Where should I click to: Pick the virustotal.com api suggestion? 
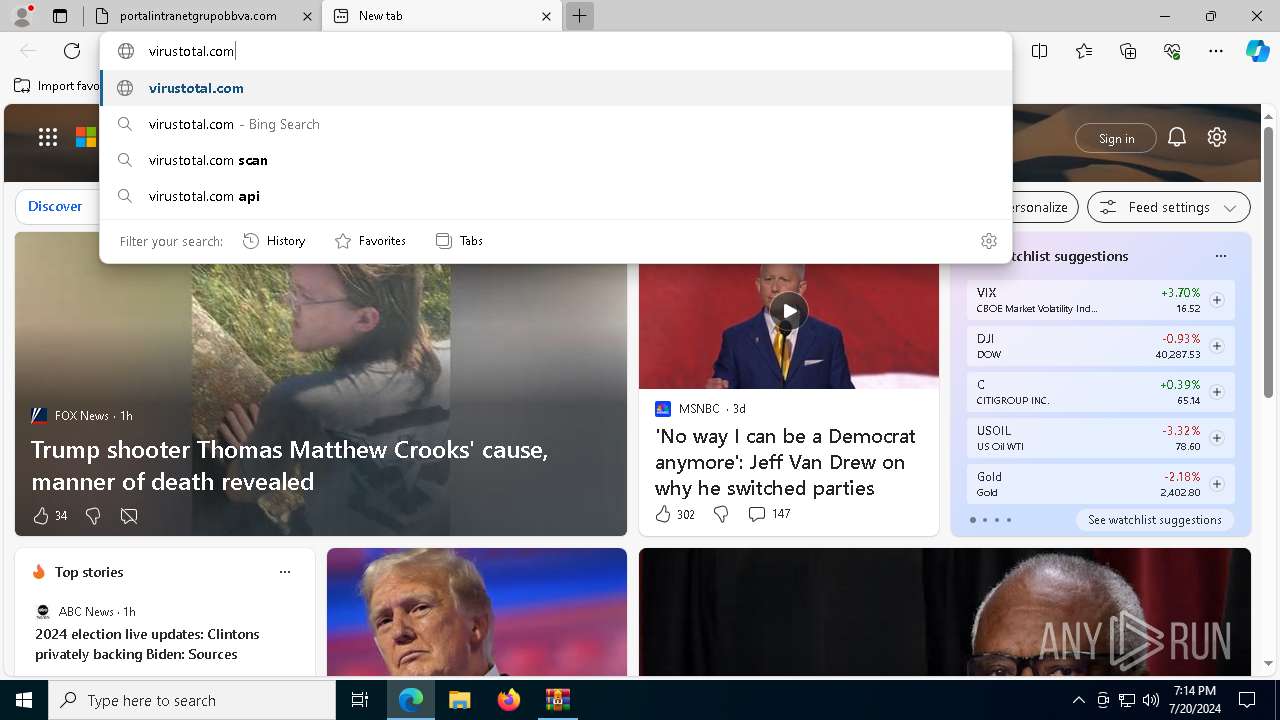pos(556,196)
